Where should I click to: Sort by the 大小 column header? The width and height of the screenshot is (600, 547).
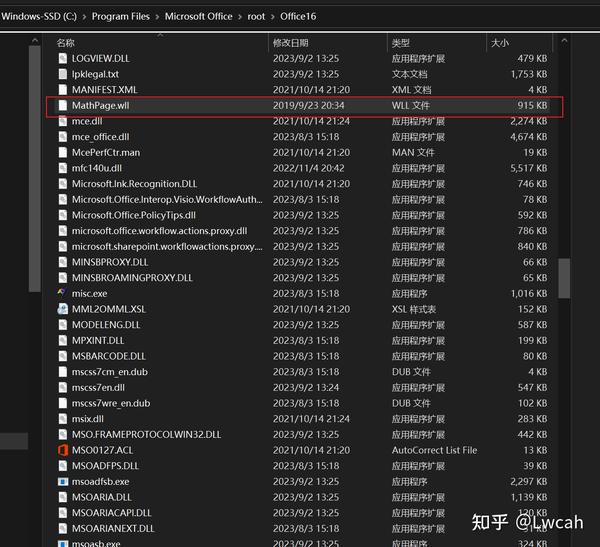click(x=500, y=43)
